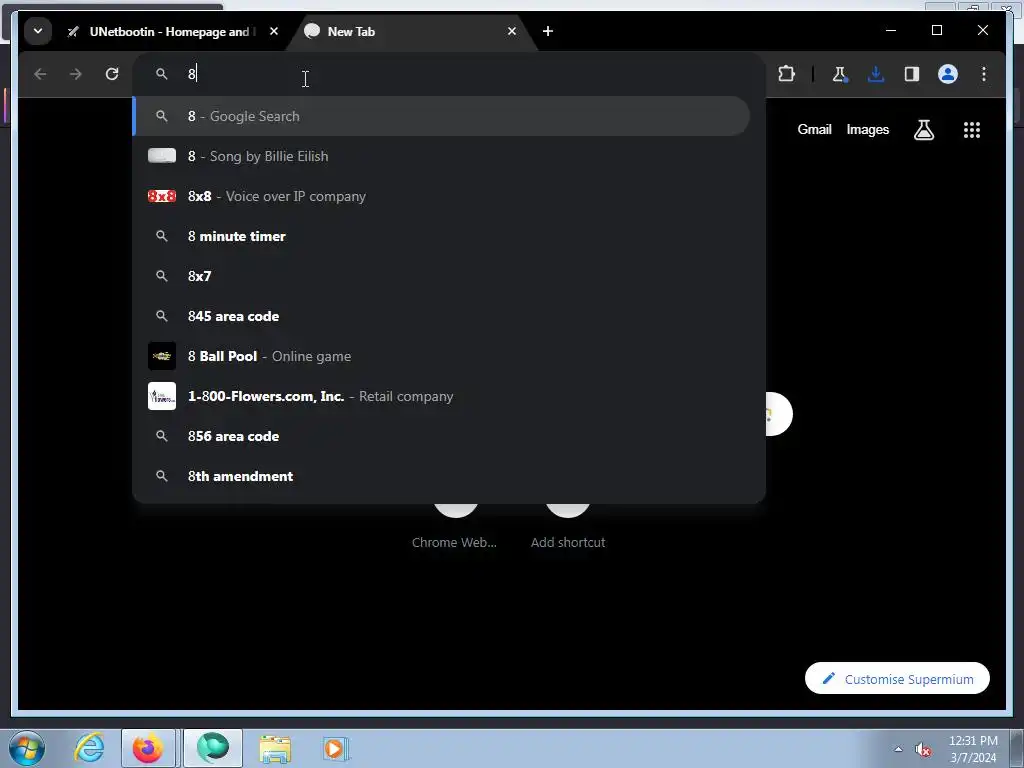The height and width of the screenshot is (768, 1024).
Task: Close the New Tab tab
Action: coord(512,31)
